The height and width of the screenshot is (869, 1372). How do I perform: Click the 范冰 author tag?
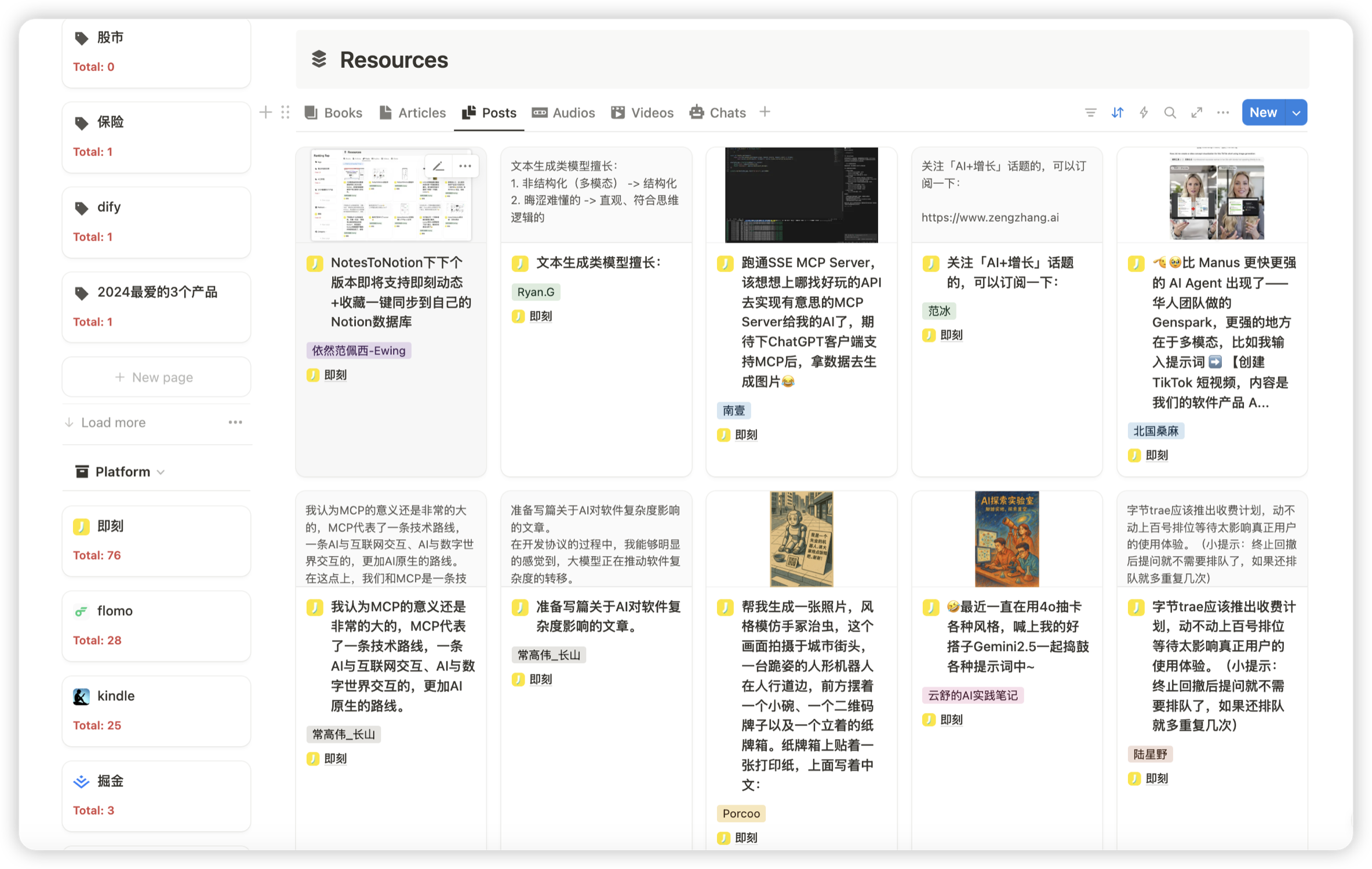939,311
